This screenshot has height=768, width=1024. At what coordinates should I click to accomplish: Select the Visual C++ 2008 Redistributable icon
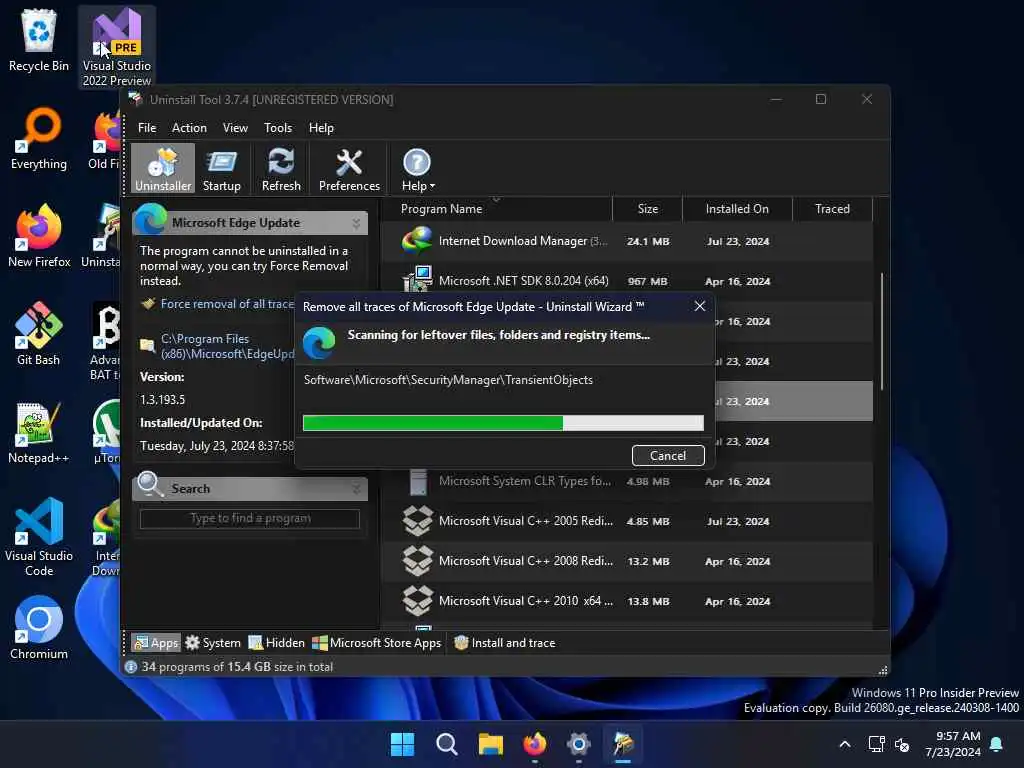click(x=417, y=561)
